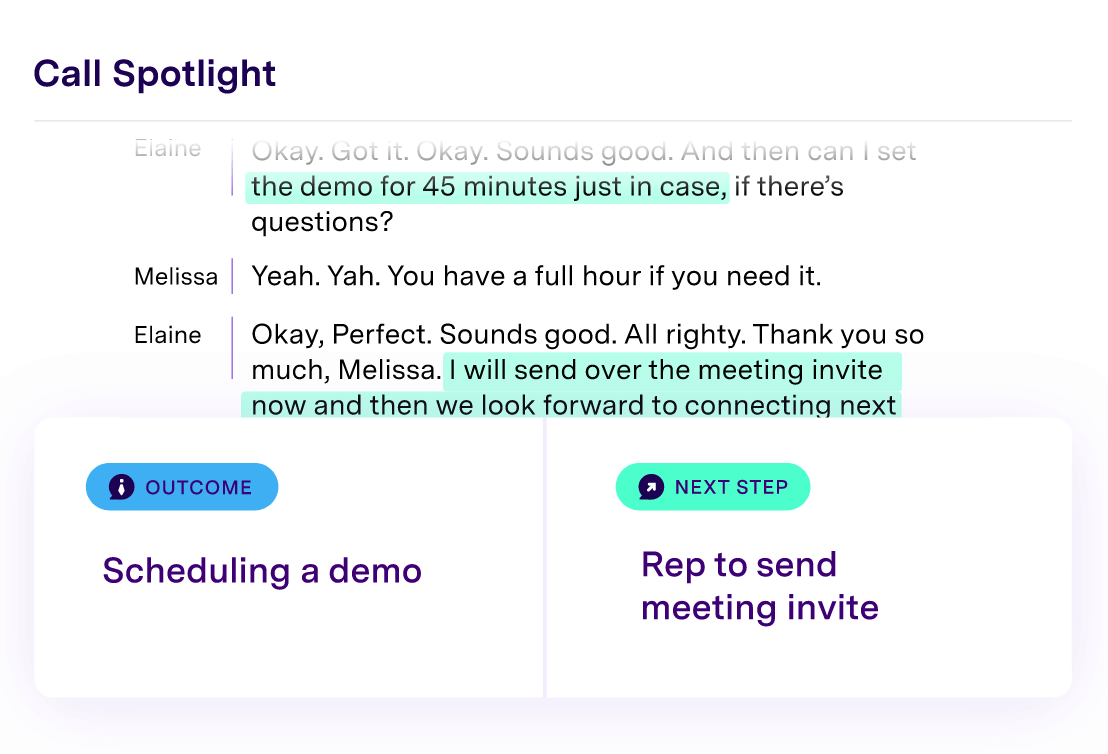Expand the faded transcript line at the top
This screenshot has width=1108, height=754.
[x=584, y=150]
